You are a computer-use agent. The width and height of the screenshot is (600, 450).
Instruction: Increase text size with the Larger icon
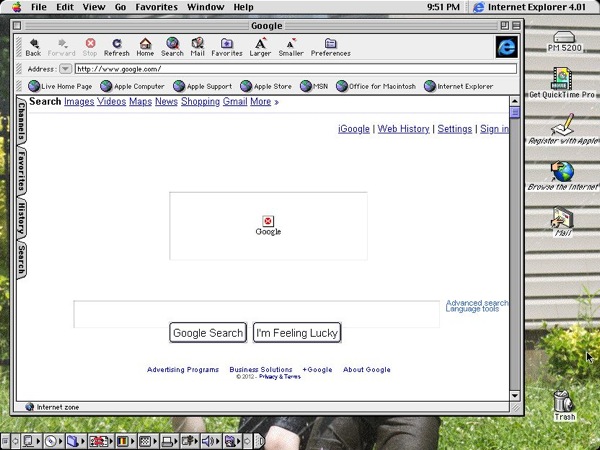pyautogui.click(x=260, y=47)
